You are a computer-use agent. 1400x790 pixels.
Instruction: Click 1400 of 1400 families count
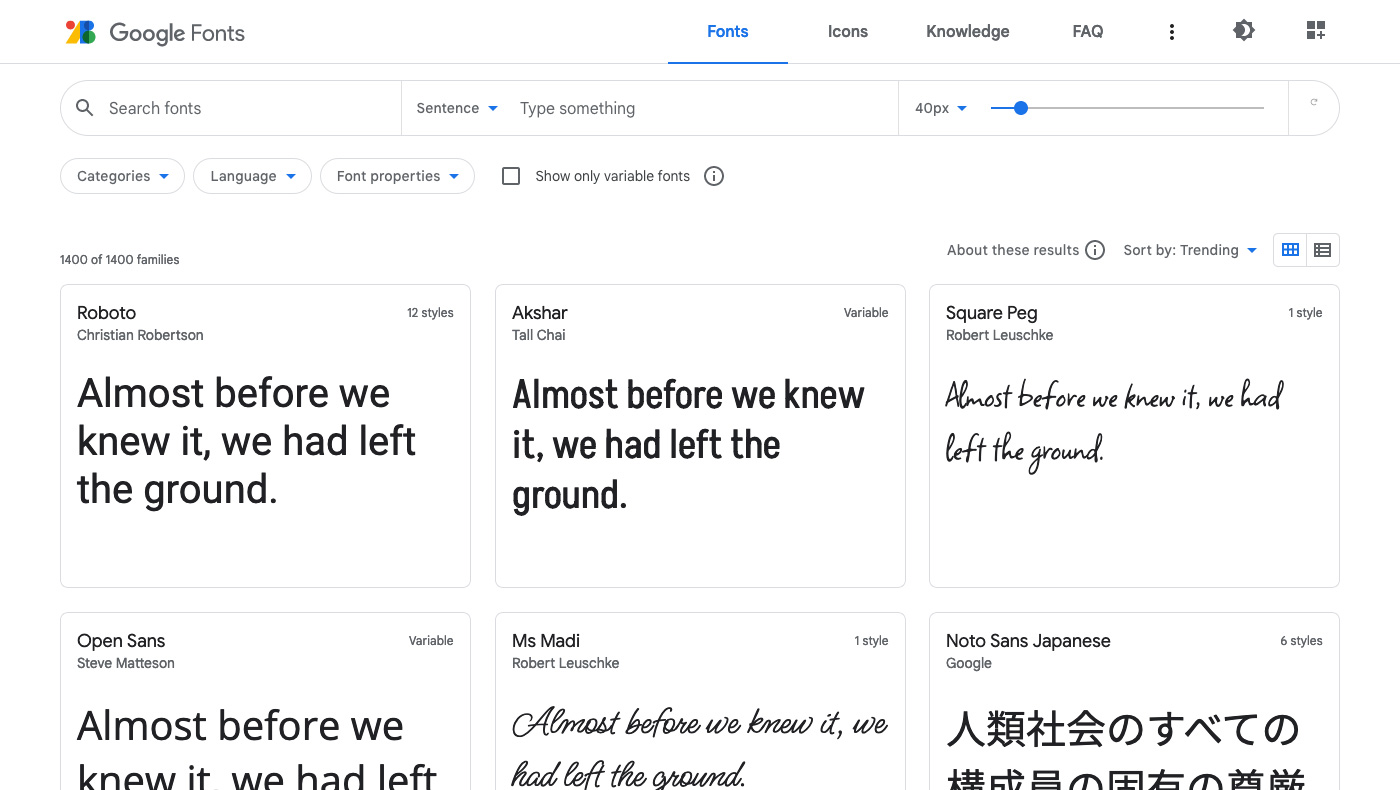click(120, 260)
